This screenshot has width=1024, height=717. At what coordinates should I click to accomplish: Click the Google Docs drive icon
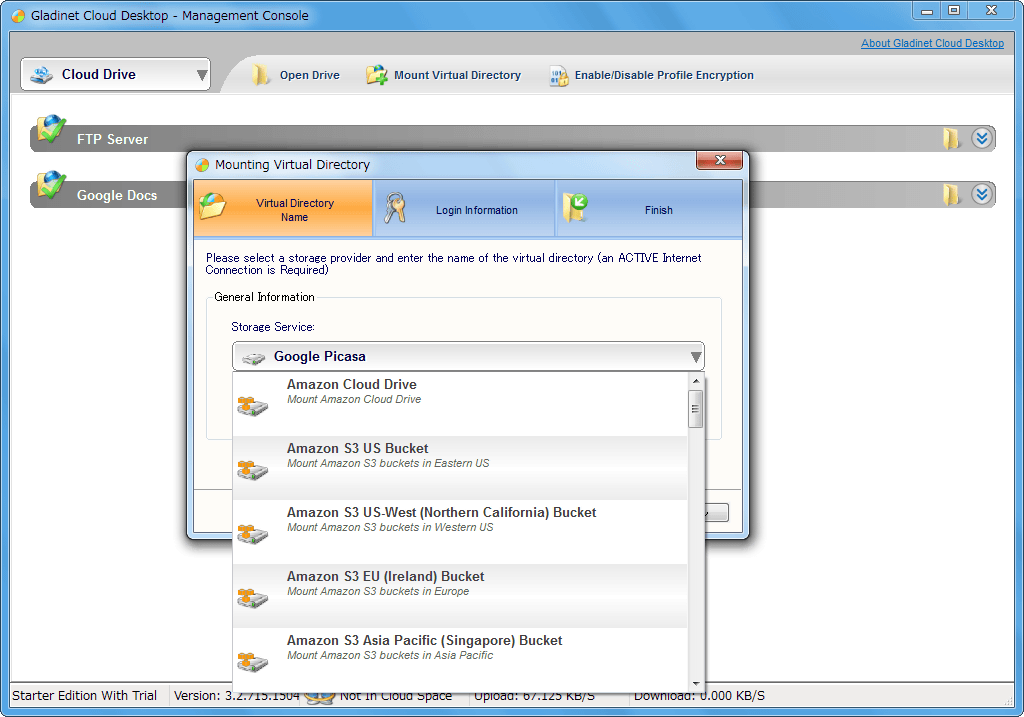point(51,185)
